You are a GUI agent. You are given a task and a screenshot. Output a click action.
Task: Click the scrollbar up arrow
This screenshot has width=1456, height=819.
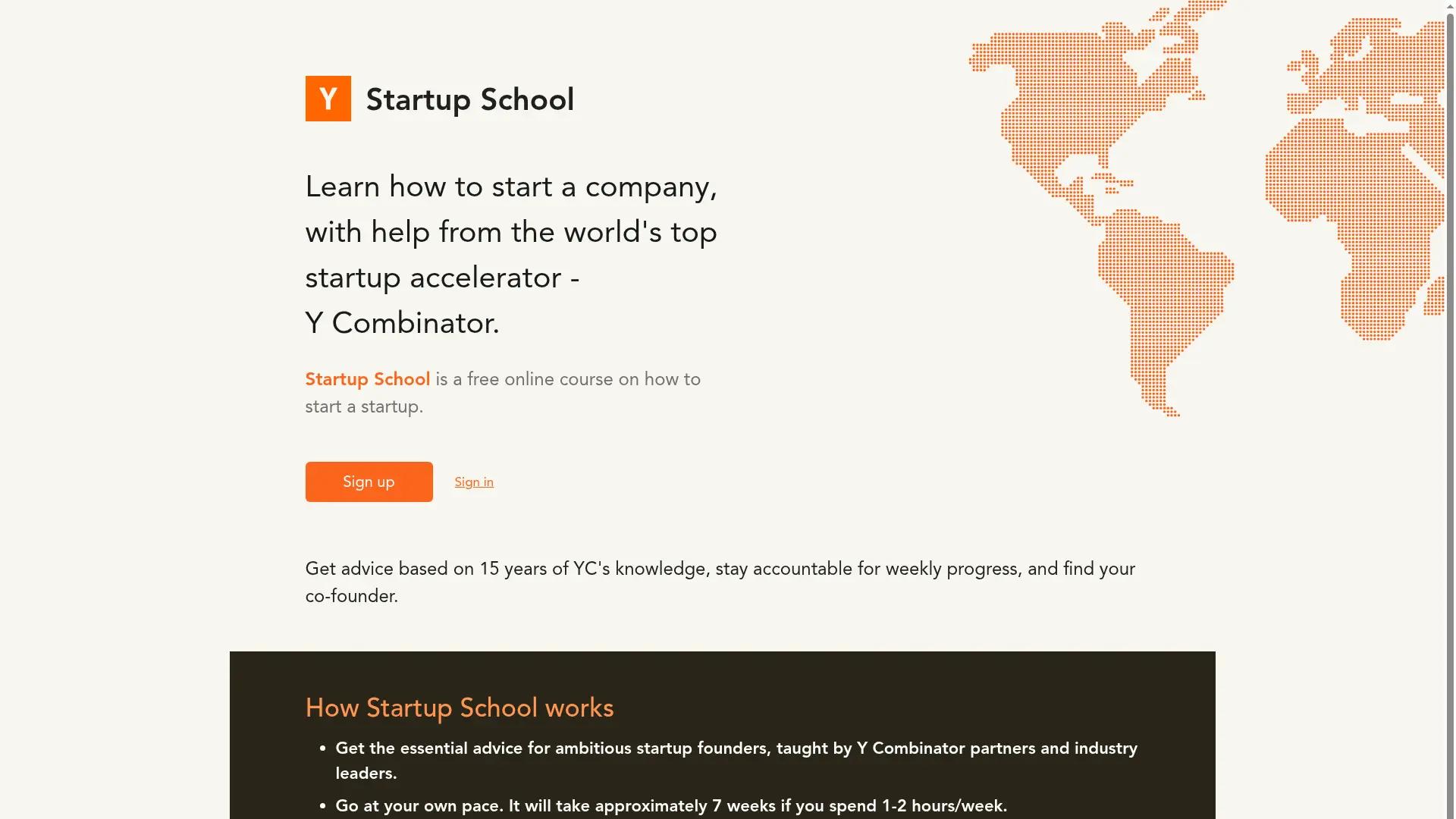click(x=1449, y=6)
